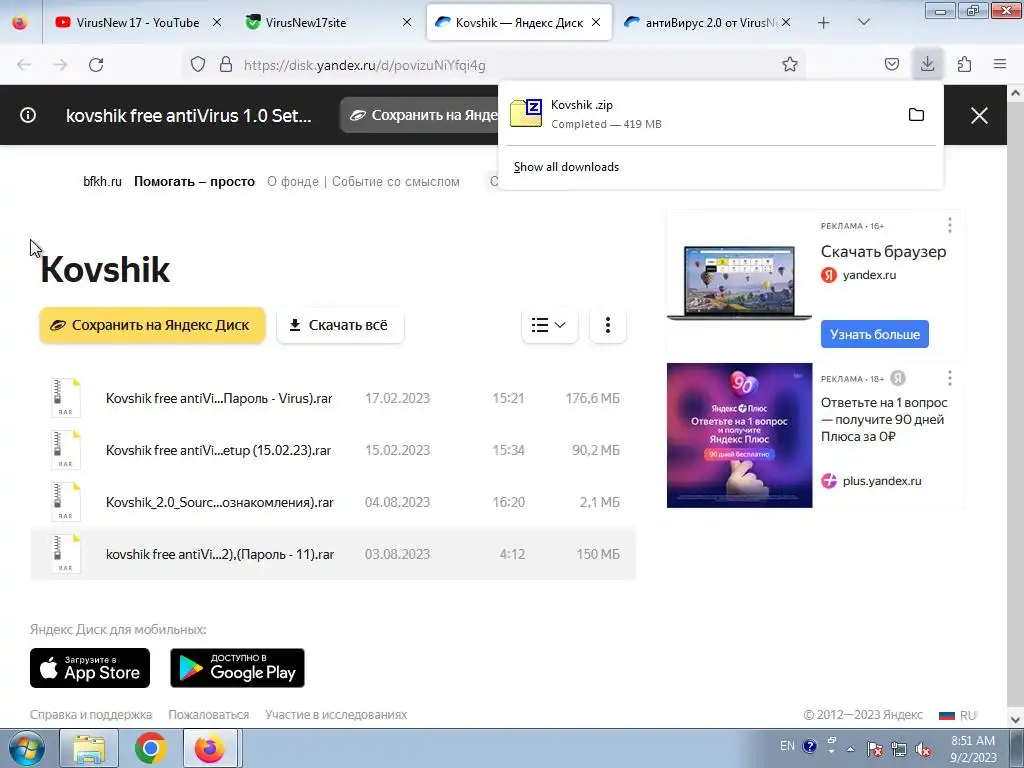Image resolution: width=1024 pixels, height=768 pixels.
Task: Click Справка и поддержка footer link
Action: pos(91,714)
